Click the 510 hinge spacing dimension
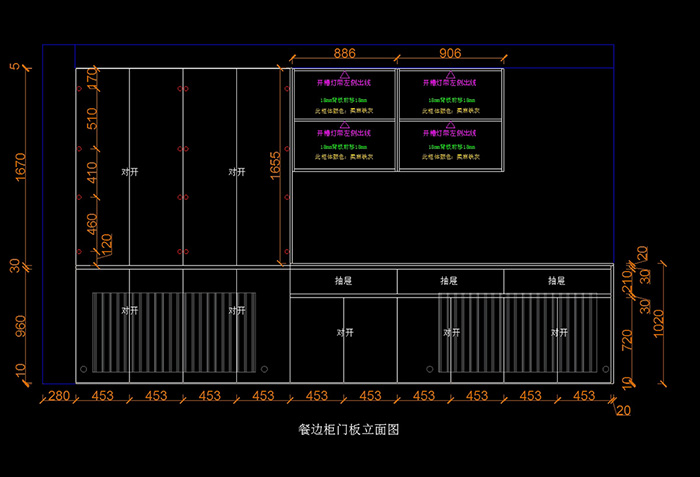The width and height of the screenshot is (700, 477). tap(93, 120)
